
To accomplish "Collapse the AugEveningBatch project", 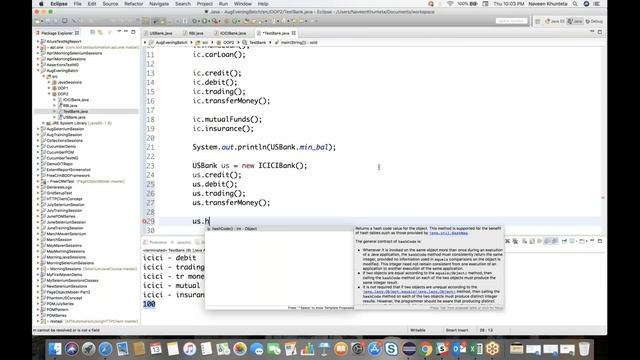I will pos(38,70).
